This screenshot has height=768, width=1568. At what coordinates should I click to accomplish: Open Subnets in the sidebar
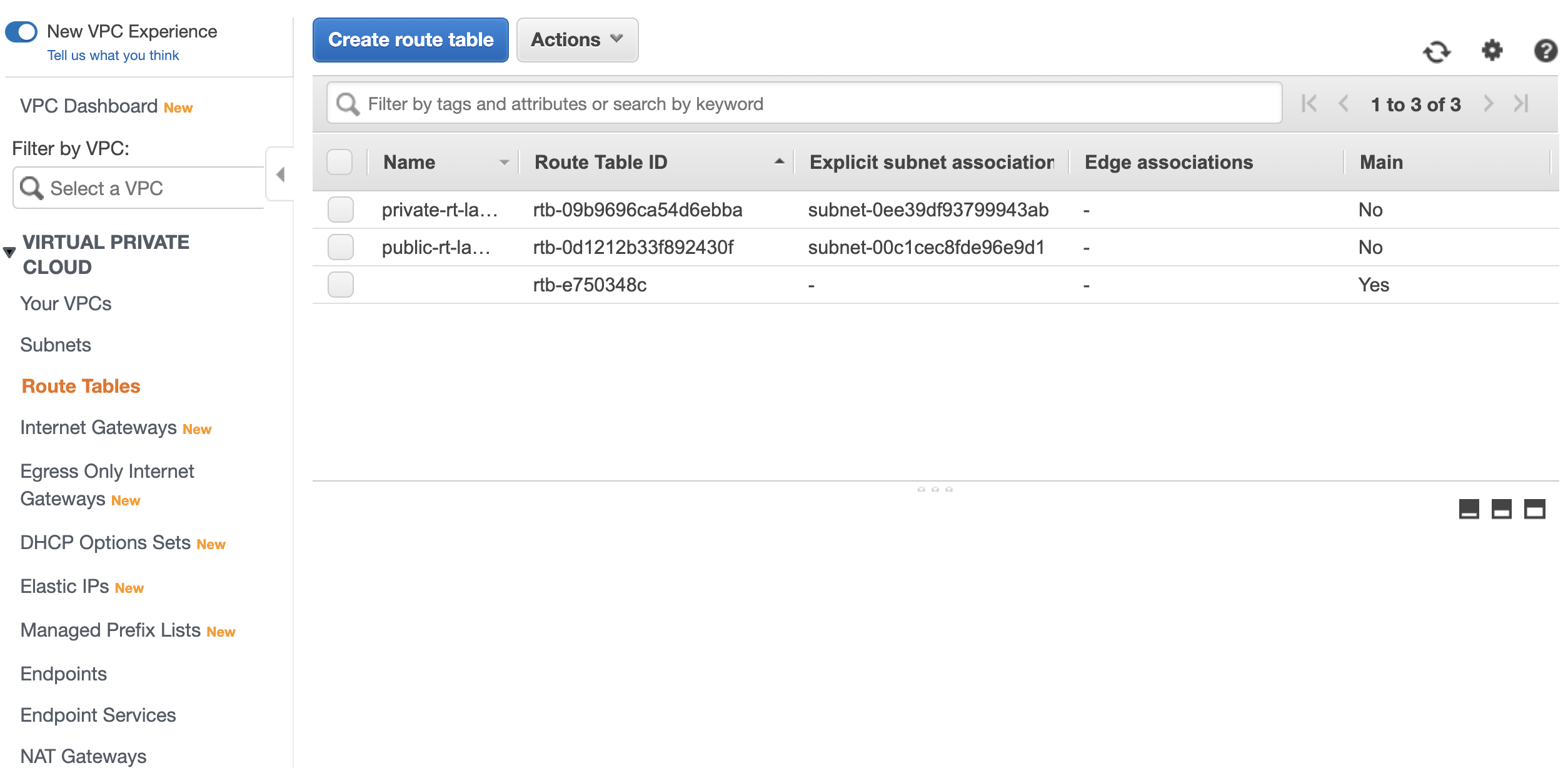pyautogui.click(x=56, y=345)
